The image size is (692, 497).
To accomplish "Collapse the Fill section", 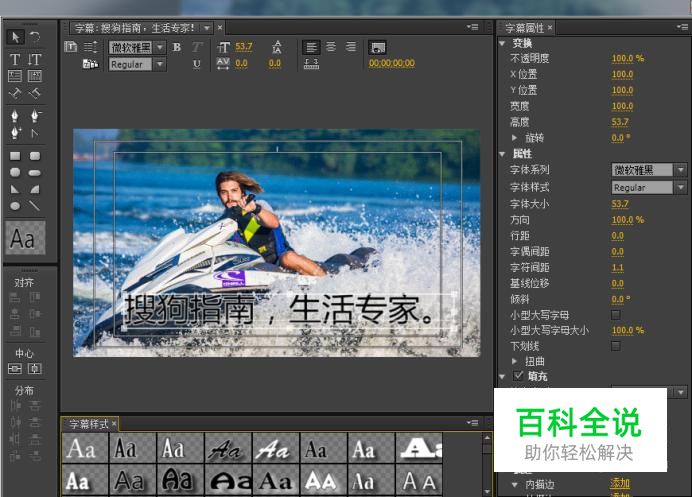I will point(502,377).
